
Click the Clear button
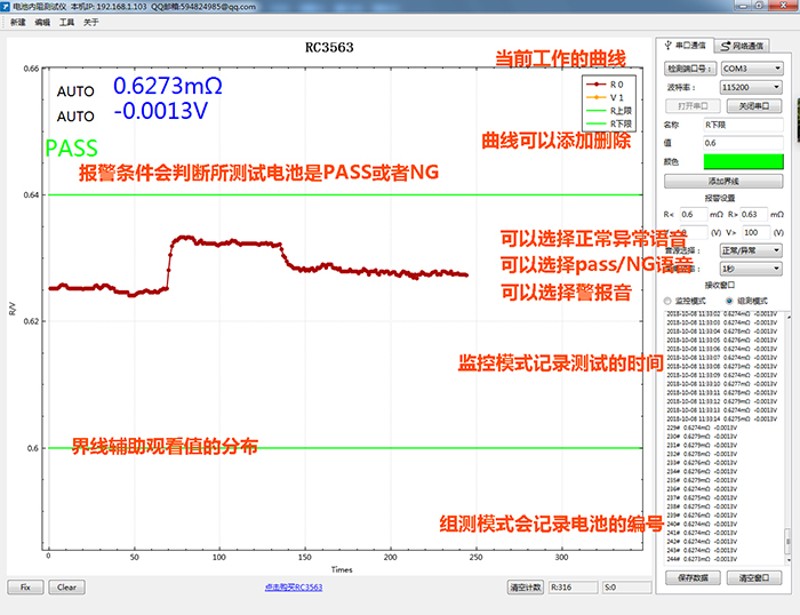point(67,587)
